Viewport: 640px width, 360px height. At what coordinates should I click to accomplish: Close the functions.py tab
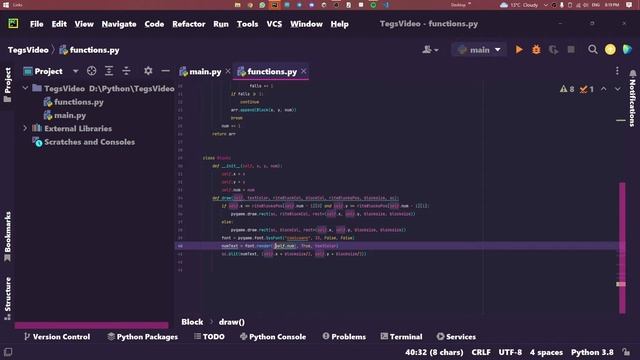pos(304,71)
